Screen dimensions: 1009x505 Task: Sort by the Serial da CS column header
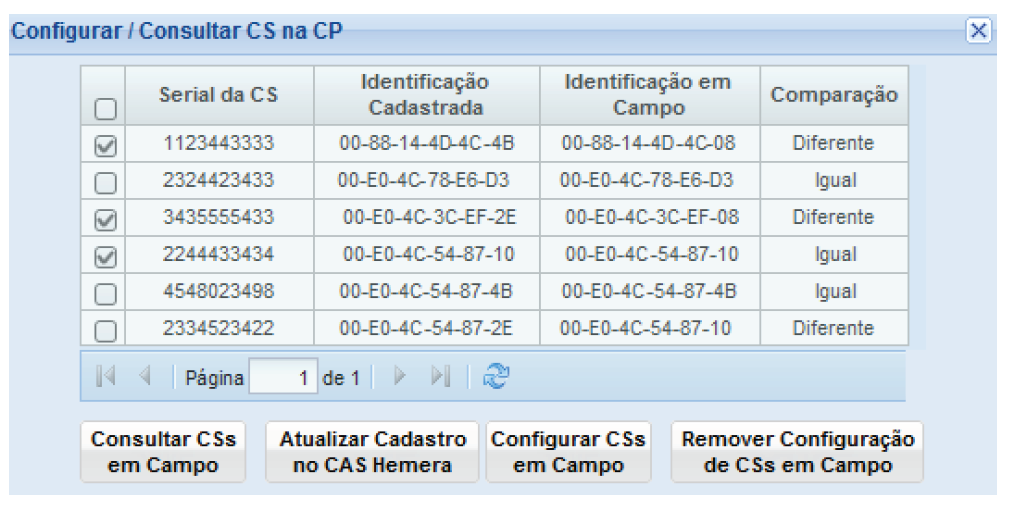pyautogui.click(x=218, y=95)
